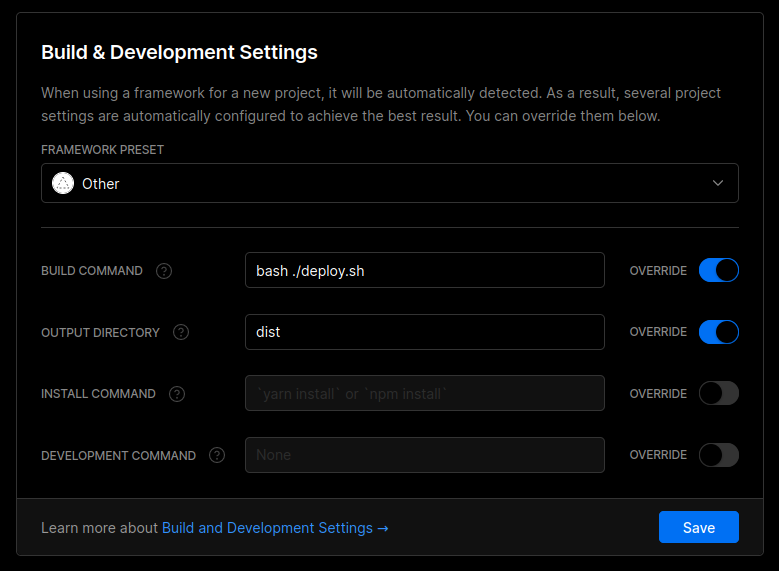
Task: Enable override for Development Command
Action: (718, 455)
